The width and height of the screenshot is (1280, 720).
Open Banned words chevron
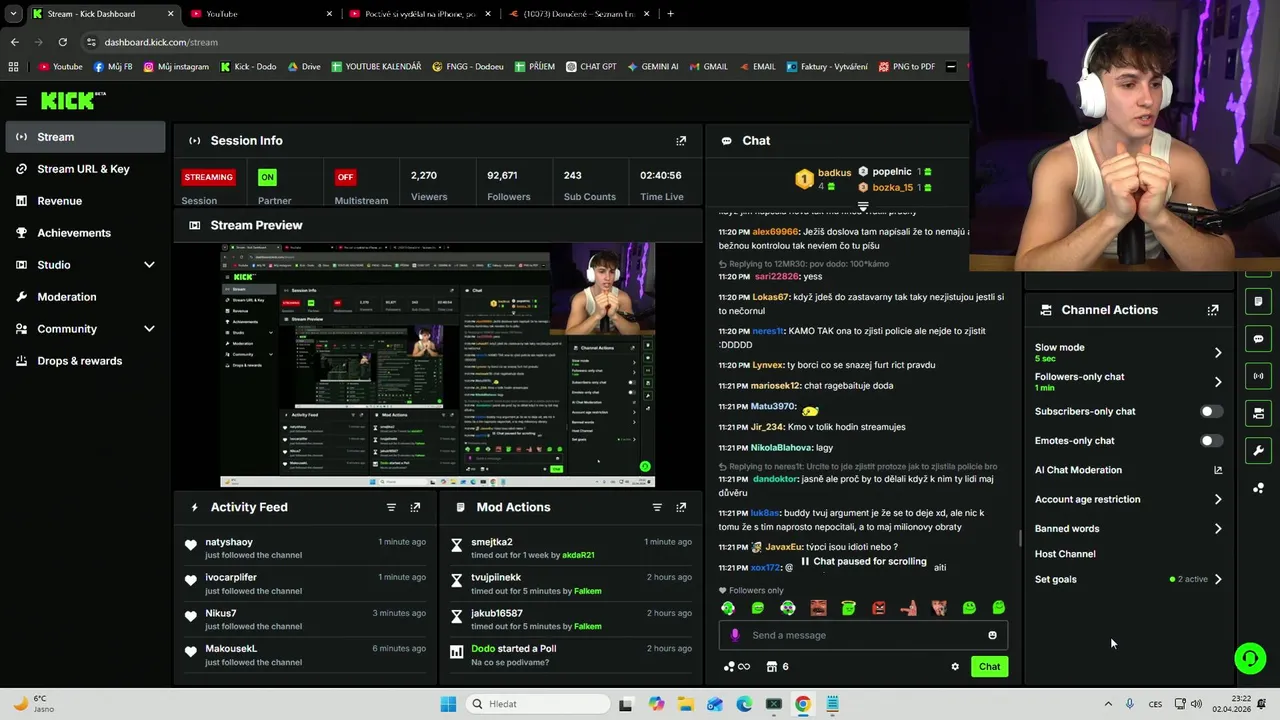point(1217,529)
